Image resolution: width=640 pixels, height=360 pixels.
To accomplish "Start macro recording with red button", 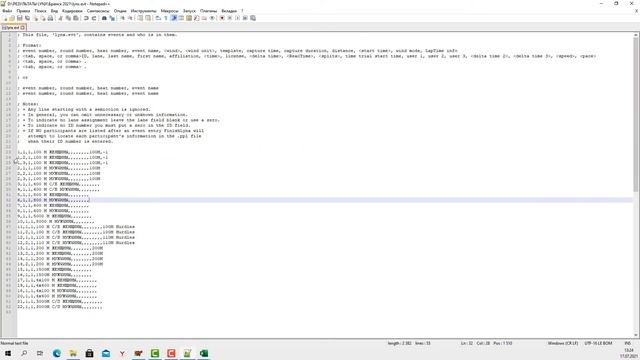I will coord(222,18).
